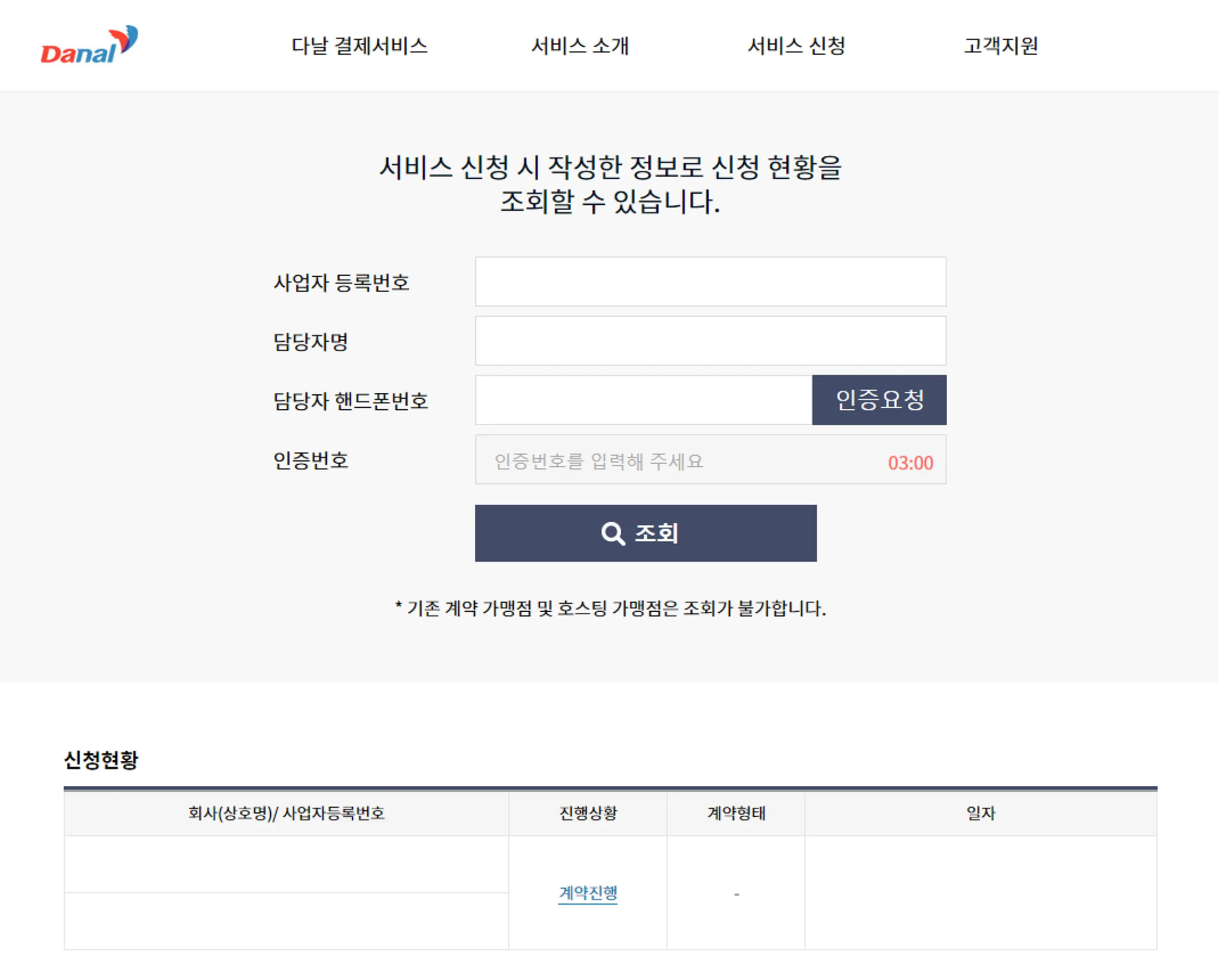Click the 신청현황 section heading
Screen dimensions: 1218x980
pyautogui.click(x=101, y=760)
